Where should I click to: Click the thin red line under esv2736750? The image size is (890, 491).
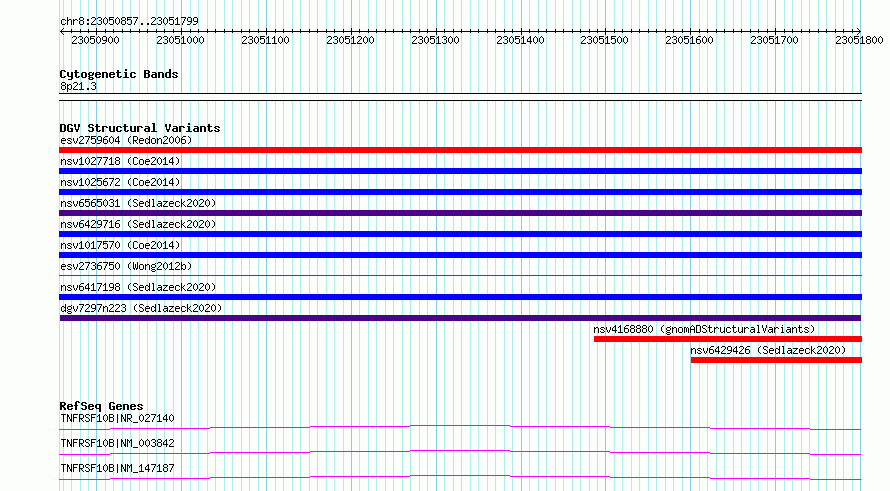coord(460,276)
